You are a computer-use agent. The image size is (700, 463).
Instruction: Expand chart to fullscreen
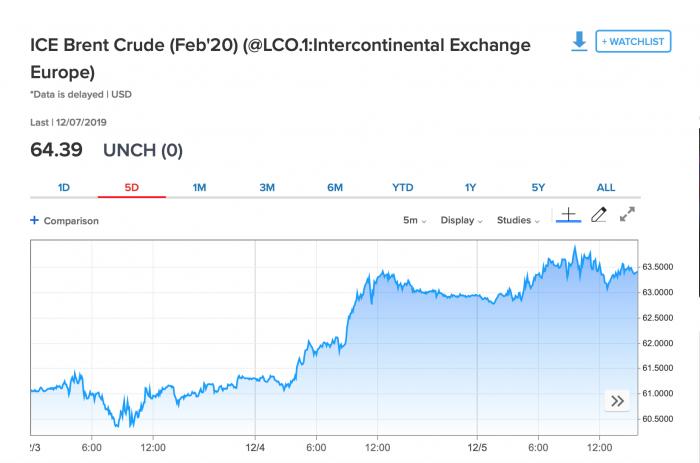(x=627, y=214)
